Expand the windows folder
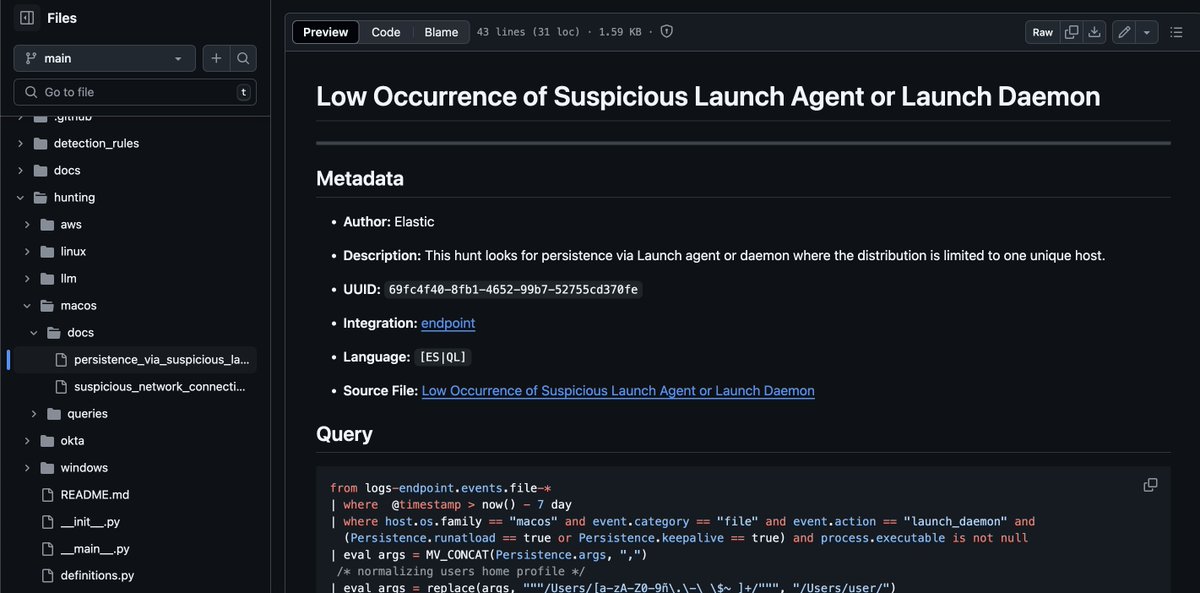 click(28, 467)
